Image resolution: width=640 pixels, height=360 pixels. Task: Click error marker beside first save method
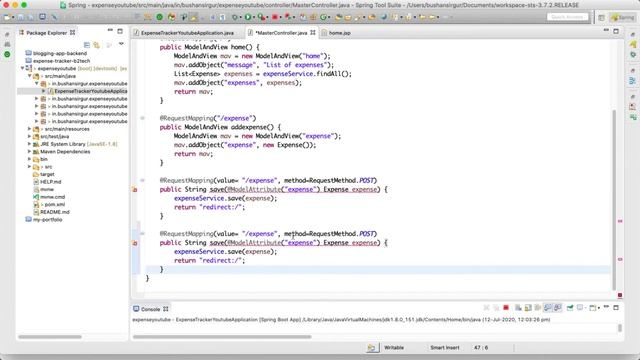(x=135, y=189)
